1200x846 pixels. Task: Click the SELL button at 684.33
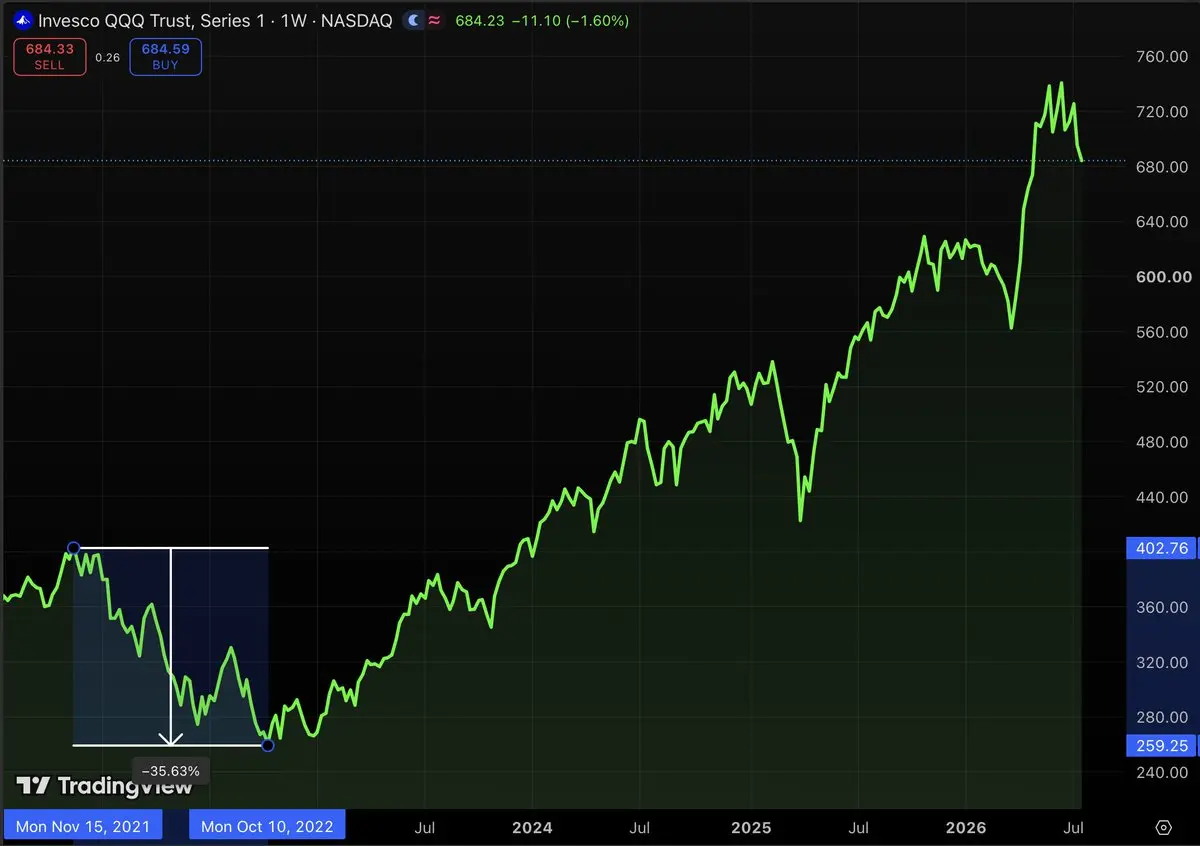click(49, 57)
